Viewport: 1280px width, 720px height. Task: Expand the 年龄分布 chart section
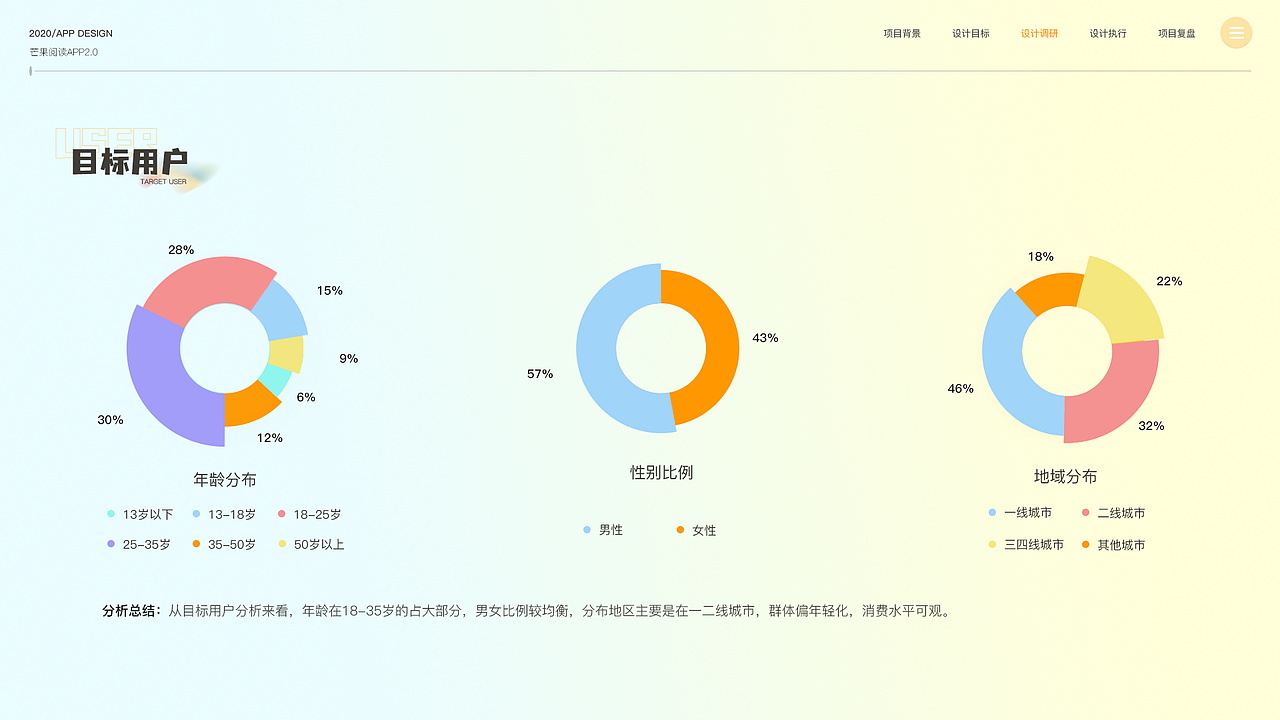point(224,479)
